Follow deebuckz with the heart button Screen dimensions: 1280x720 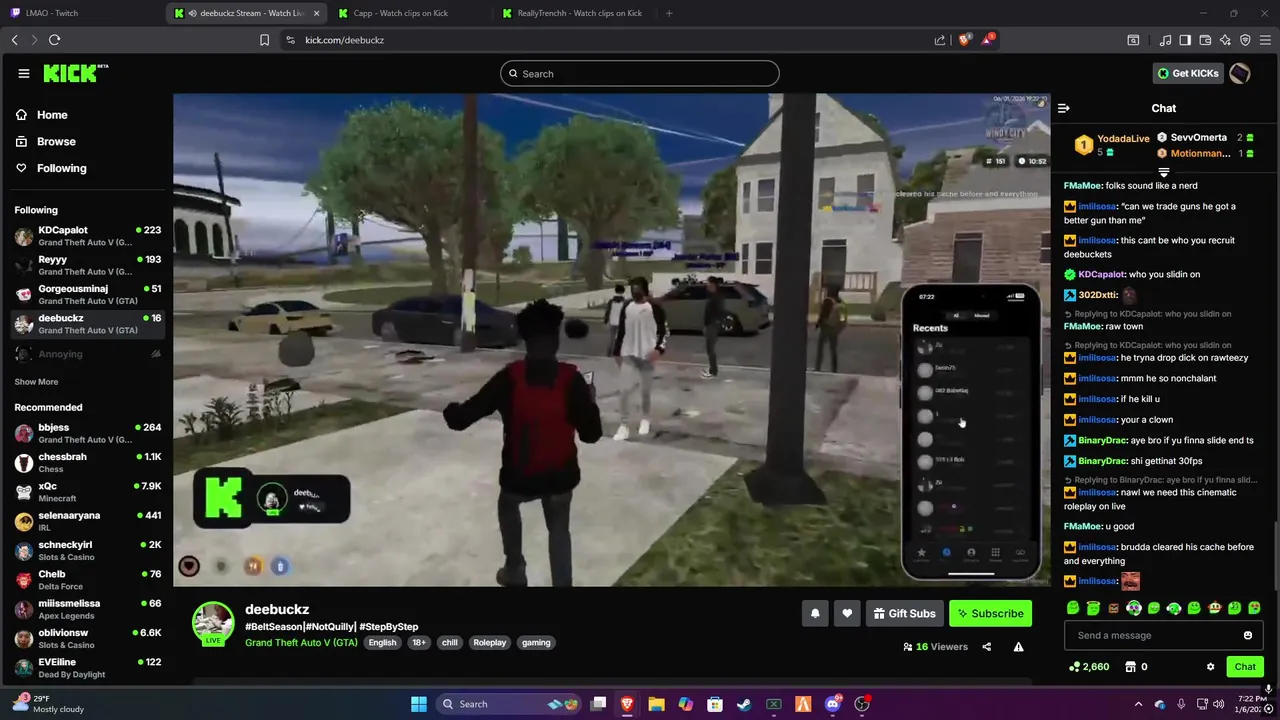pos(847,613)
